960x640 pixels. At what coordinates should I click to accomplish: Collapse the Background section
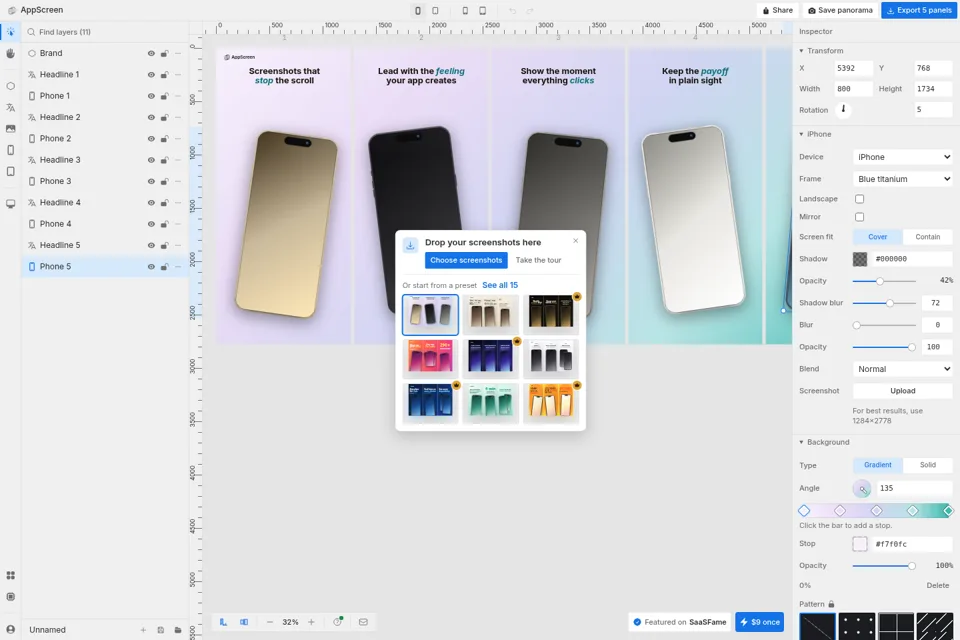(801, 442)
